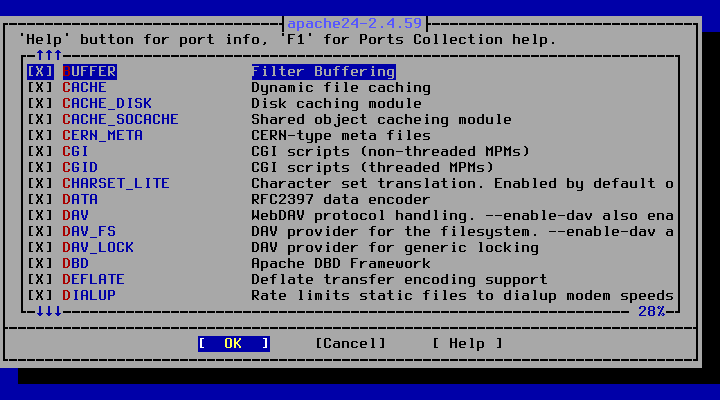The height and width of the screenshot is (400, 720).
Task: Click the 'Dynamic file caching' description
Action: point(341,88)
